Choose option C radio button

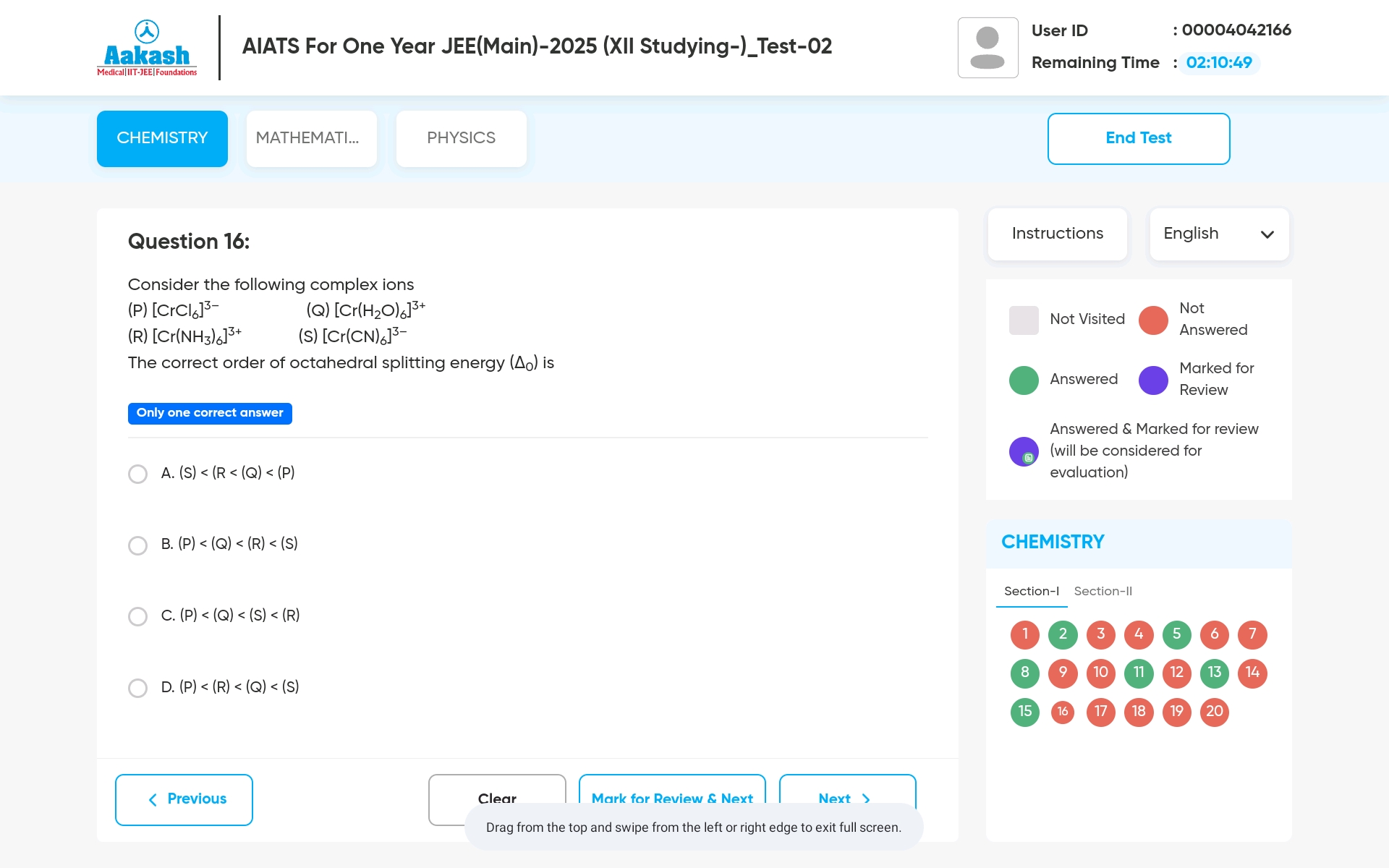pos(137,616)
